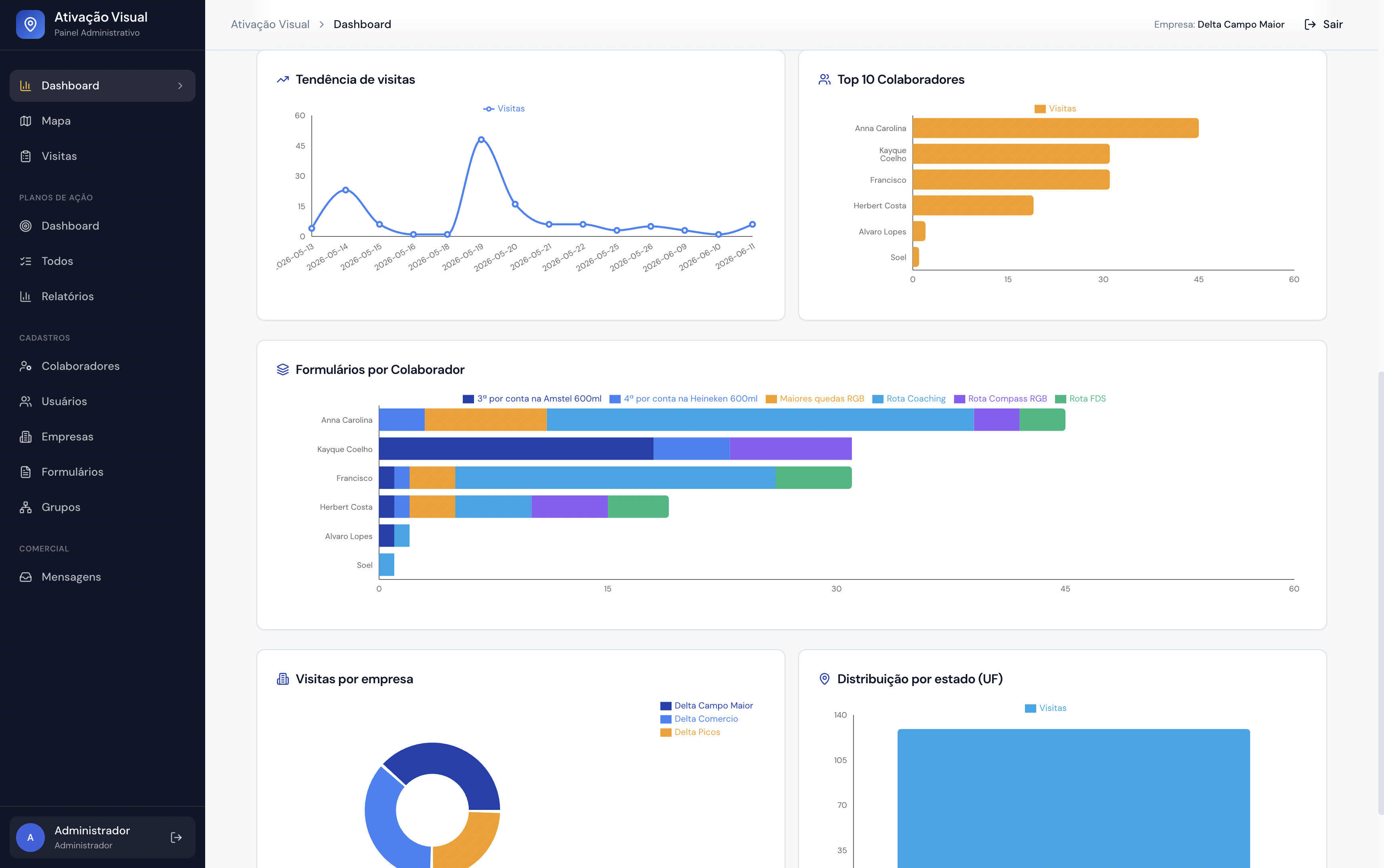Select the Empresas building icon in sidebar

click(x=25, y=437)
